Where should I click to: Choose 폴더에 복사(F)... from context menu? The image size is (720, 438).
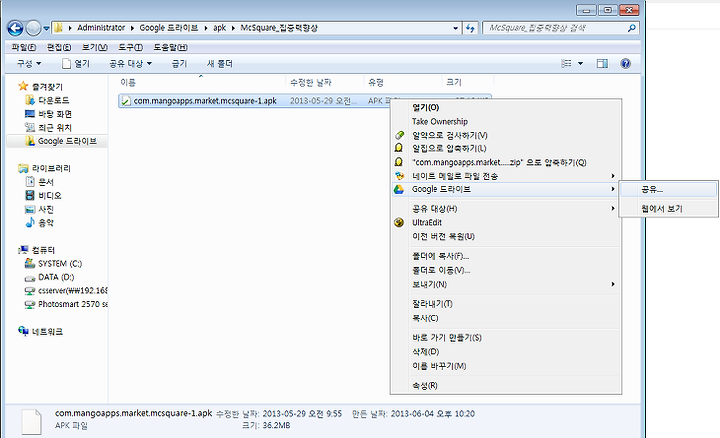[506, 256]
